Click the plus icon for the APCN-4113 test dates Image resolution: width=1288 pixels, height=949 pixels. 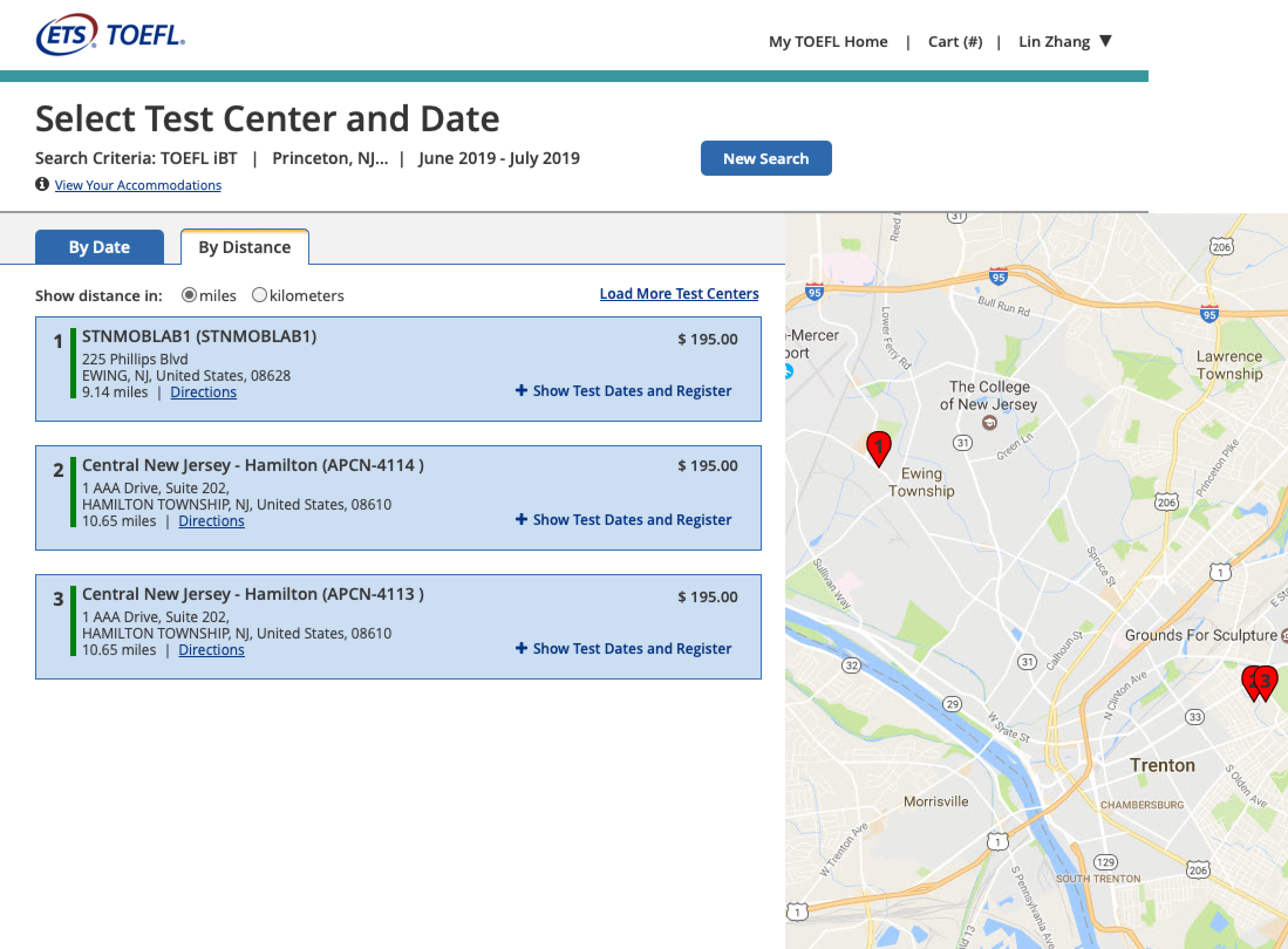tap(521, 648)
